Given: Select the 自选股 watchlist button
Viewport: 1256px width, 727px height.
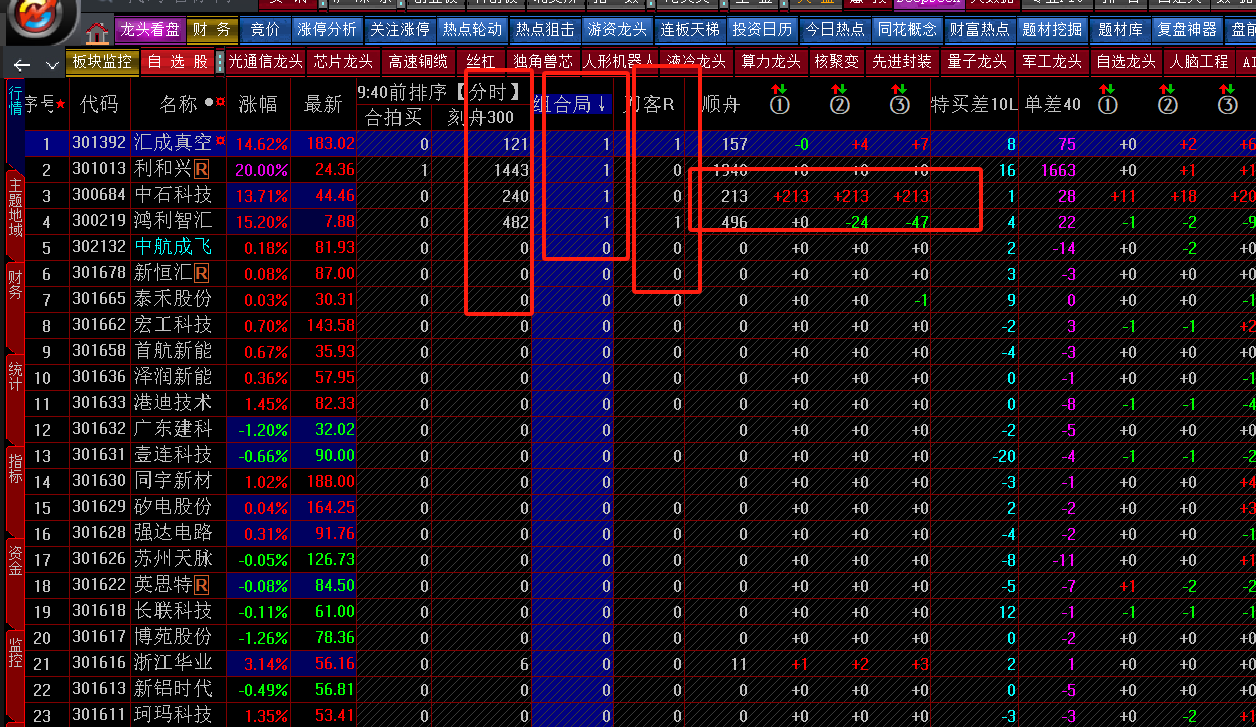Looking at the screenshot, I should pyautogui.click(x=177, y=61).
